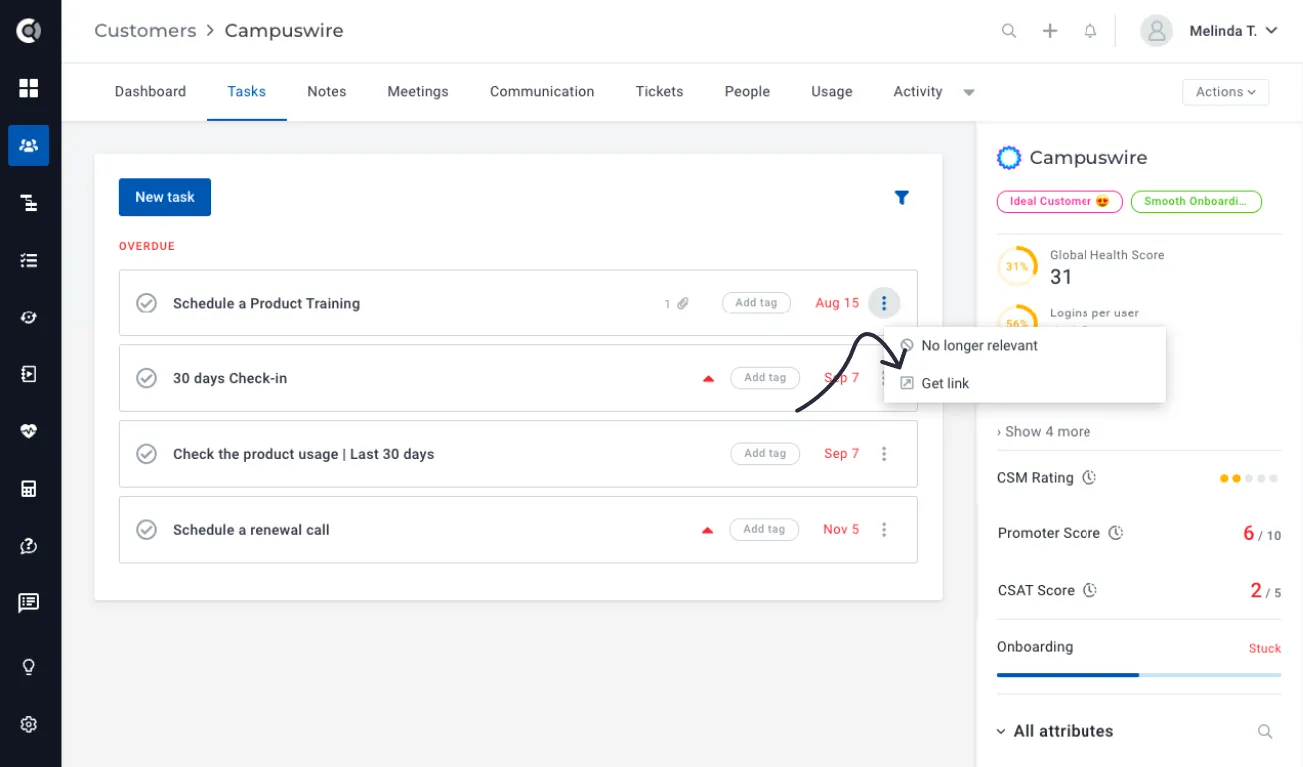Click the clock icon beside CSAT Score
This screenshot has height=767, width=1303.
click(1090, 590)
